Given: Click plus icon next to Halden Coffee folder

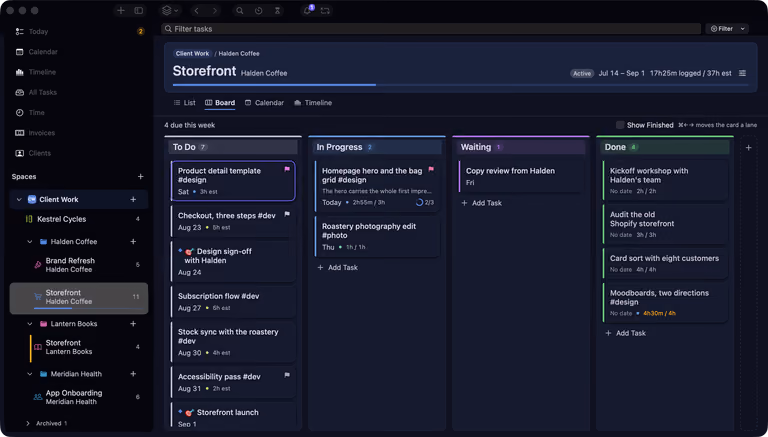Looking at the screenshot, I should tap(133, 242).
